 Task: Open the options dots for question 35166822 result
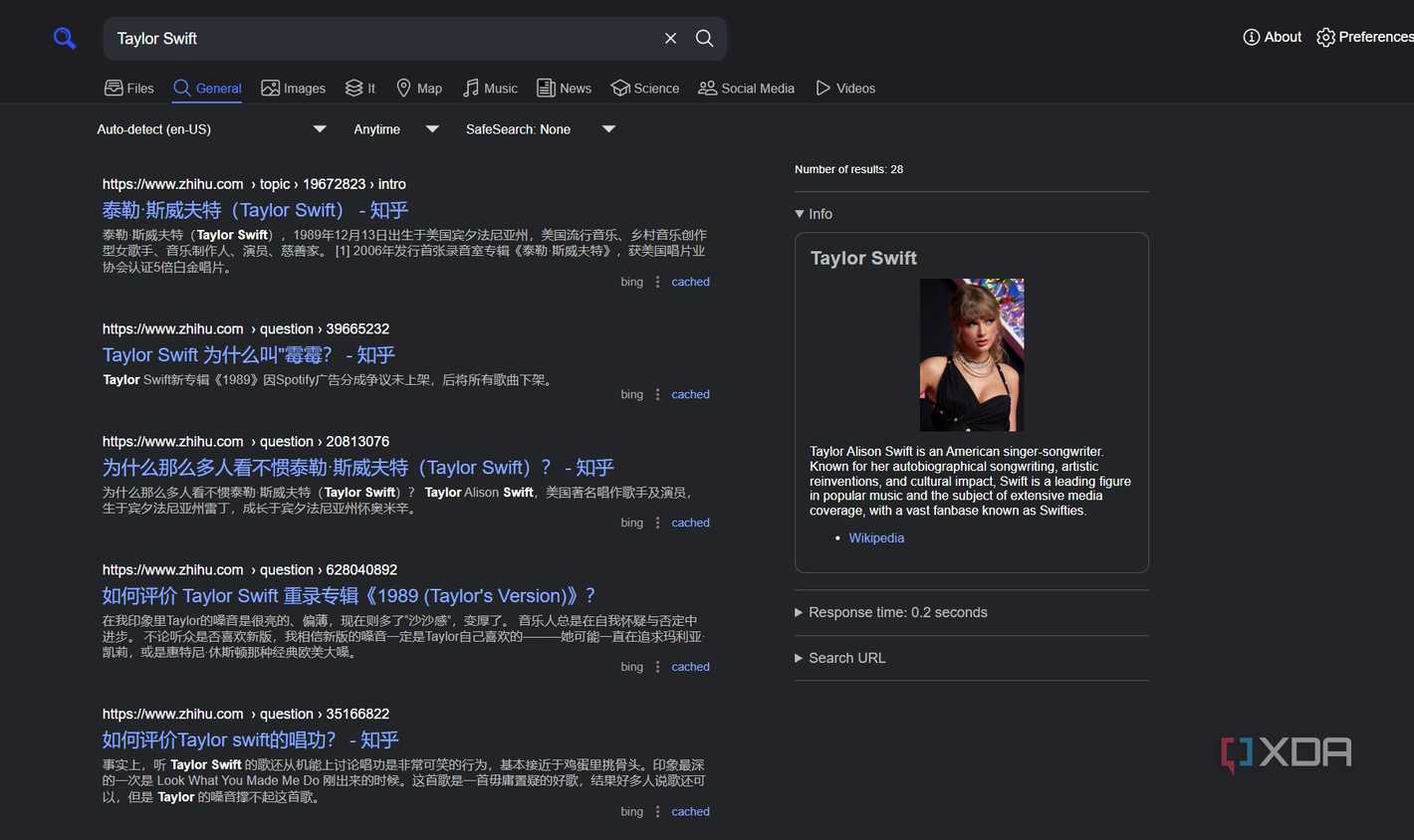[657, 811]
